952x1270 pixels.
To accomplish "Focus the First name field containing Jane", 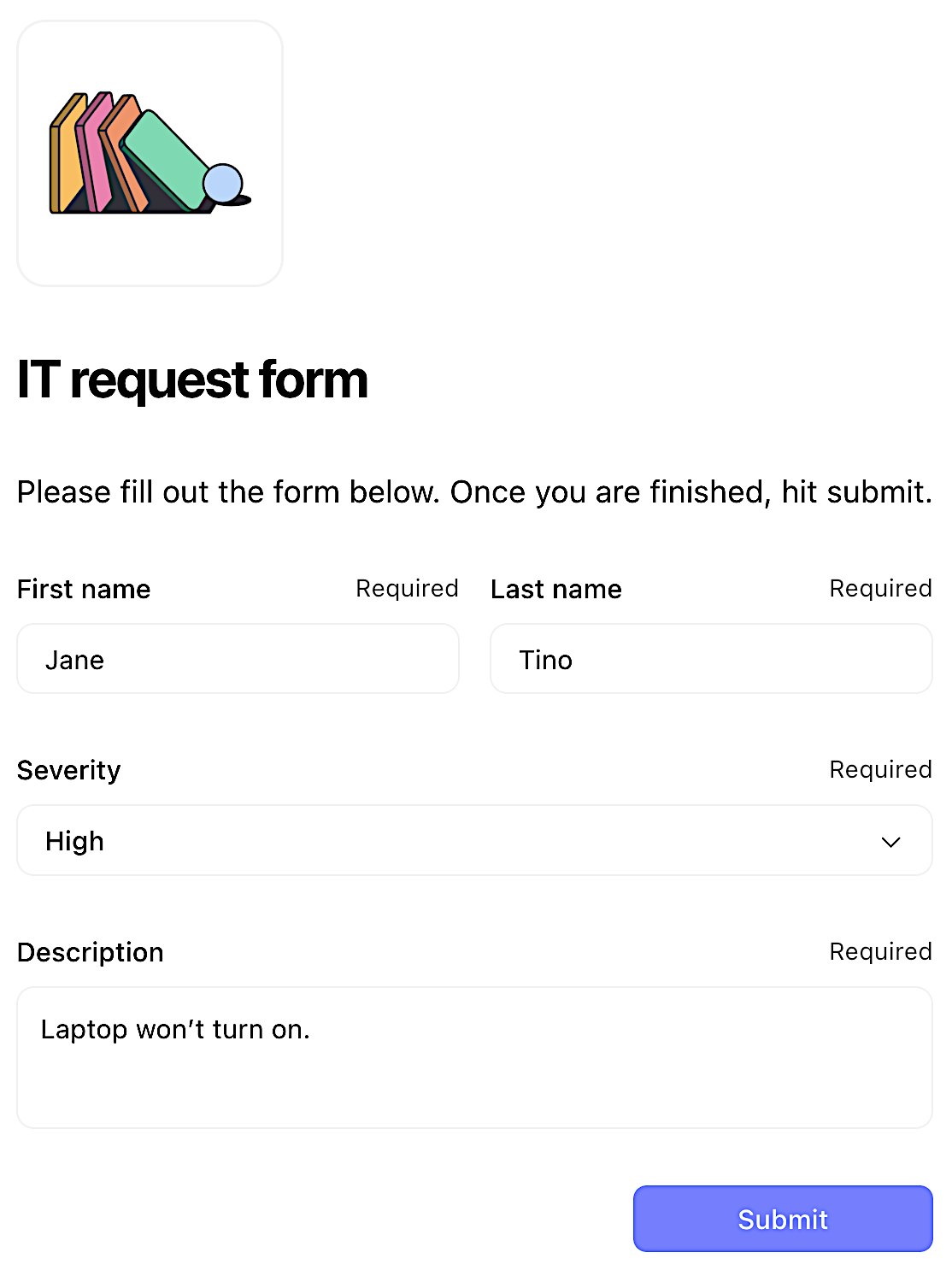I will coord(238,659).
